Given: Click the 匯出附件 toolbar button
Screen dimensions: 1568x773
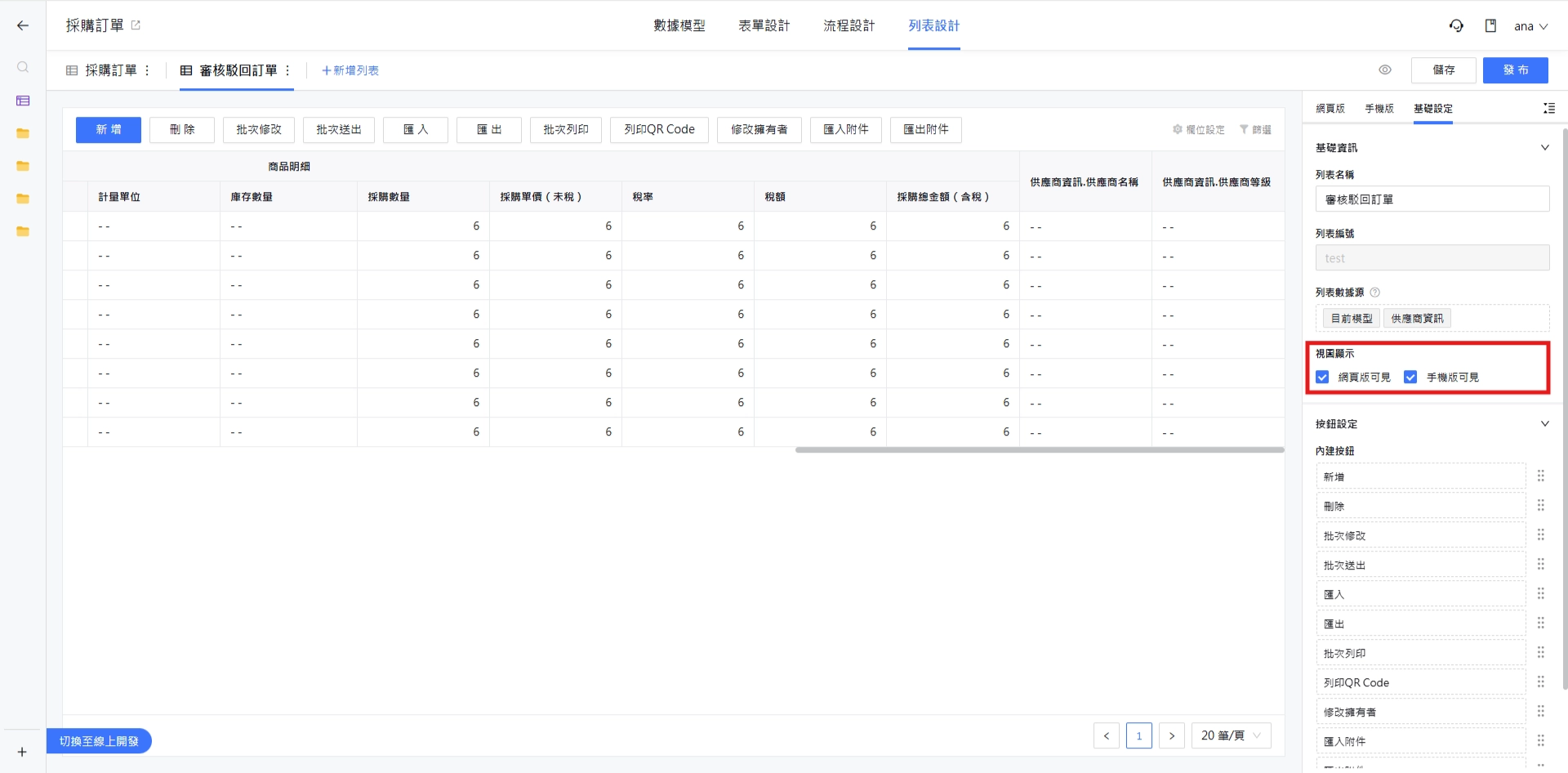Looking at the screenshot, I should coord(926,130).
